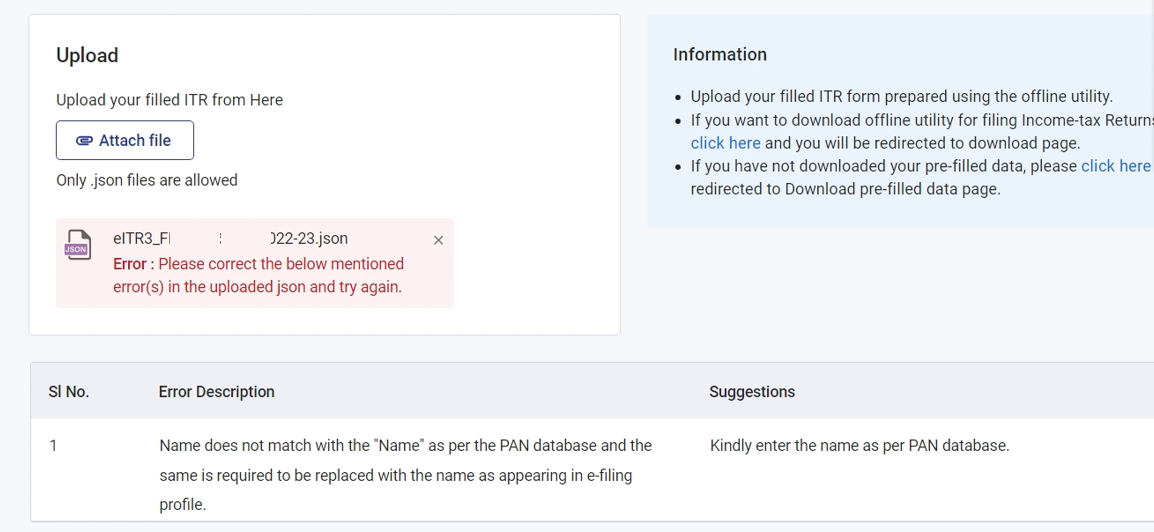Click the Sl No. column header

(69, 391)
